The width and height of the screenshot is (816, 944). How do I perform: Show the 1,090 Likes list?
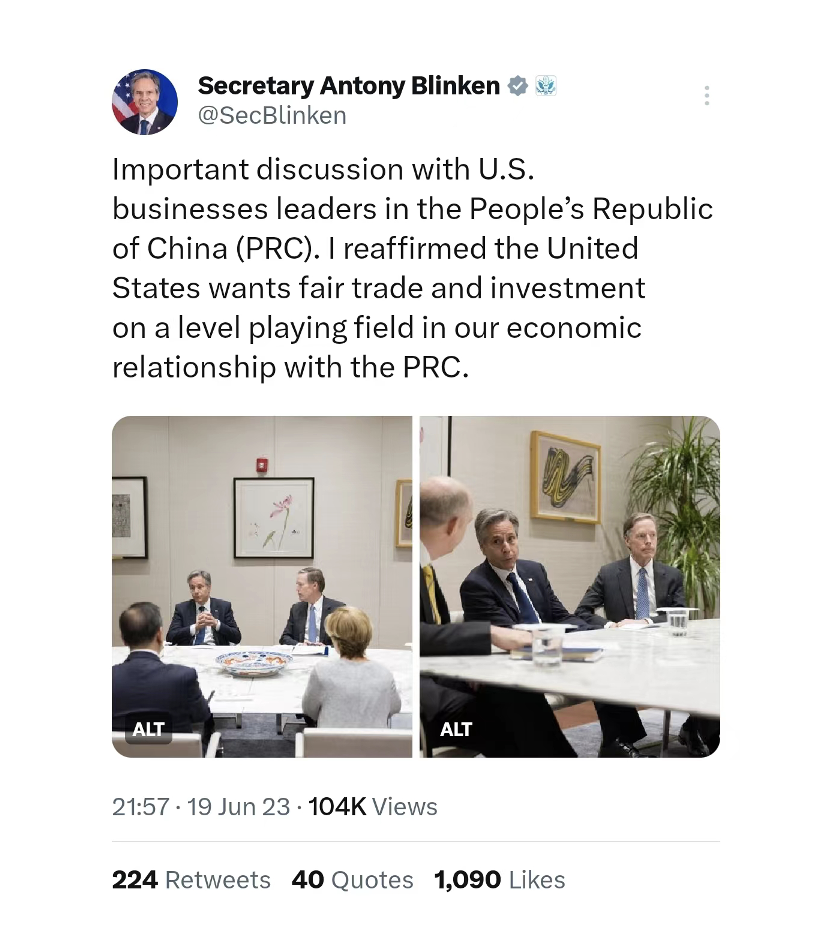tap(499, 880)
